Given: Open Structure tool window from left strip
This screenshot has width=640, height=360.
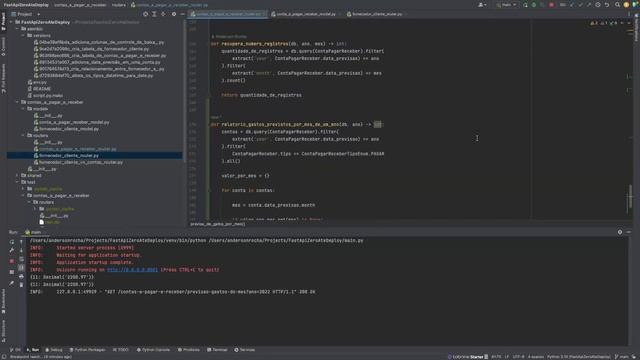Looking at the screenshot, I should click(3, 331).
